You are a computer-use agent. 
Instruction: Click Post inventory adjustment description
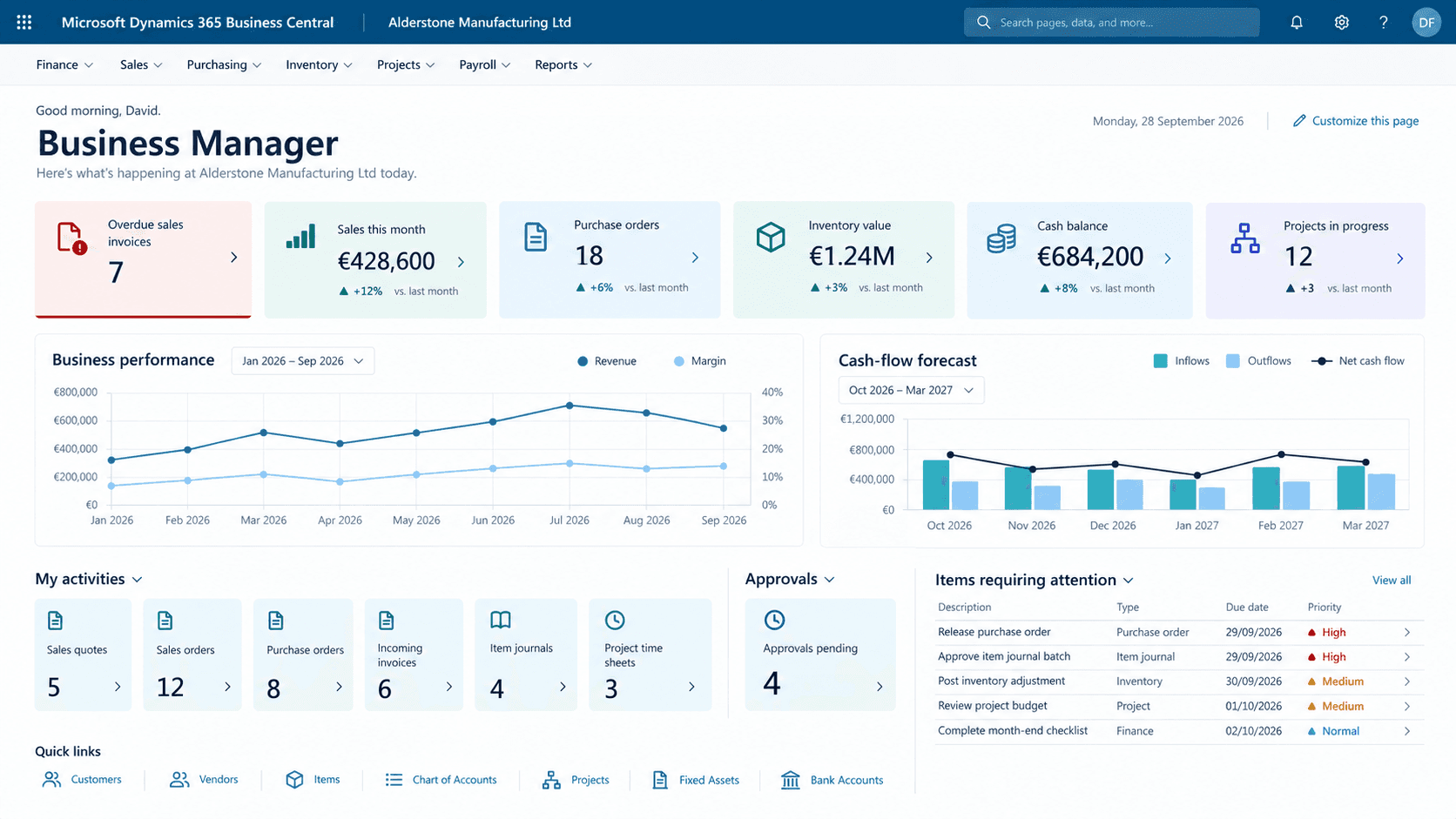[1001, 681]
